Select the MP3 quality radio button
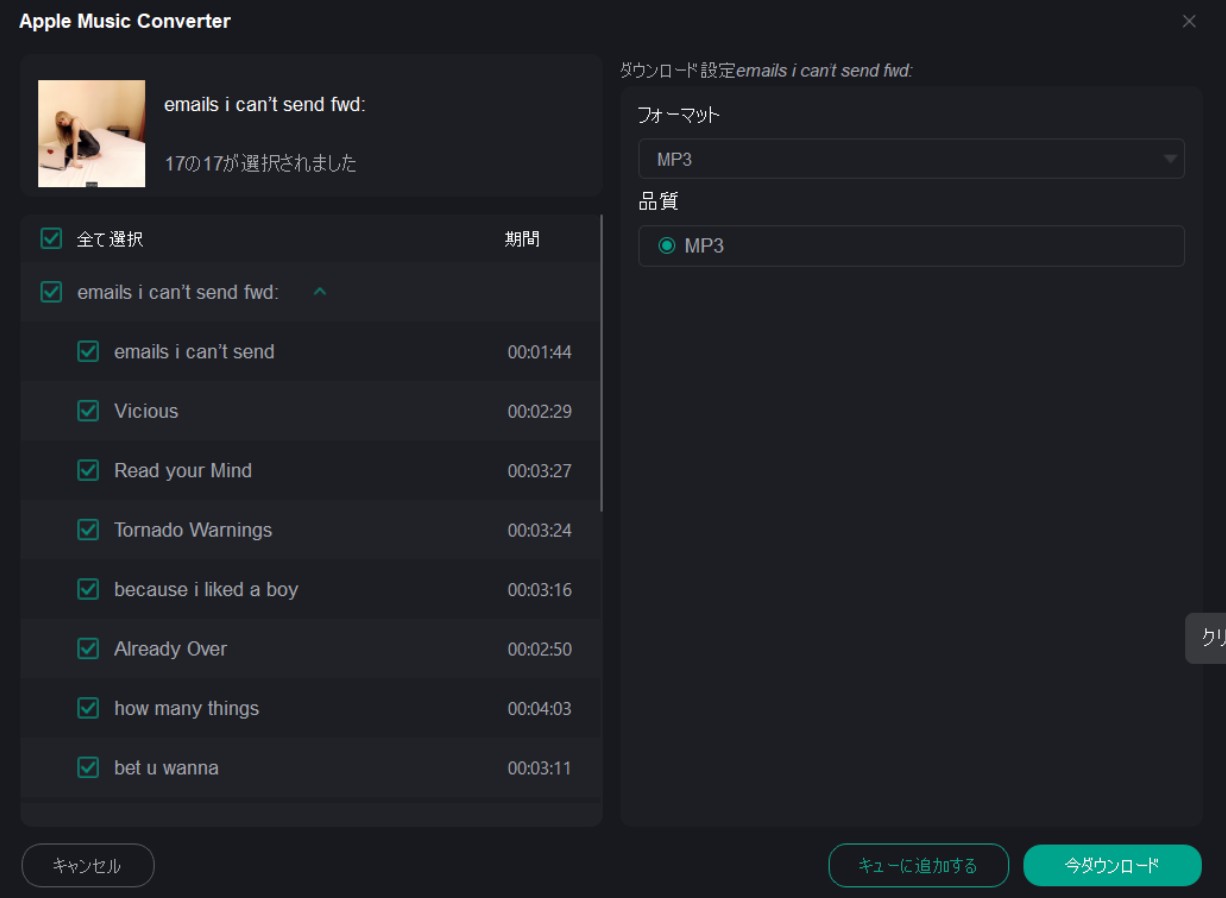The image size is (1226, 898). point(667,246)
